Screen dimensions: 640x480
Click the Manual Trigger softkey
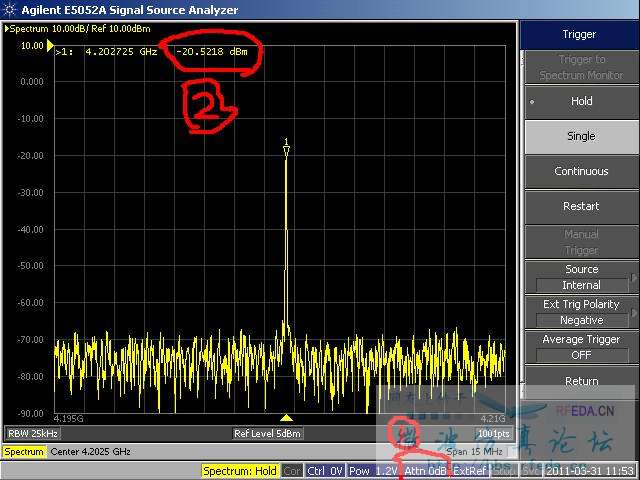pos(581,242)
